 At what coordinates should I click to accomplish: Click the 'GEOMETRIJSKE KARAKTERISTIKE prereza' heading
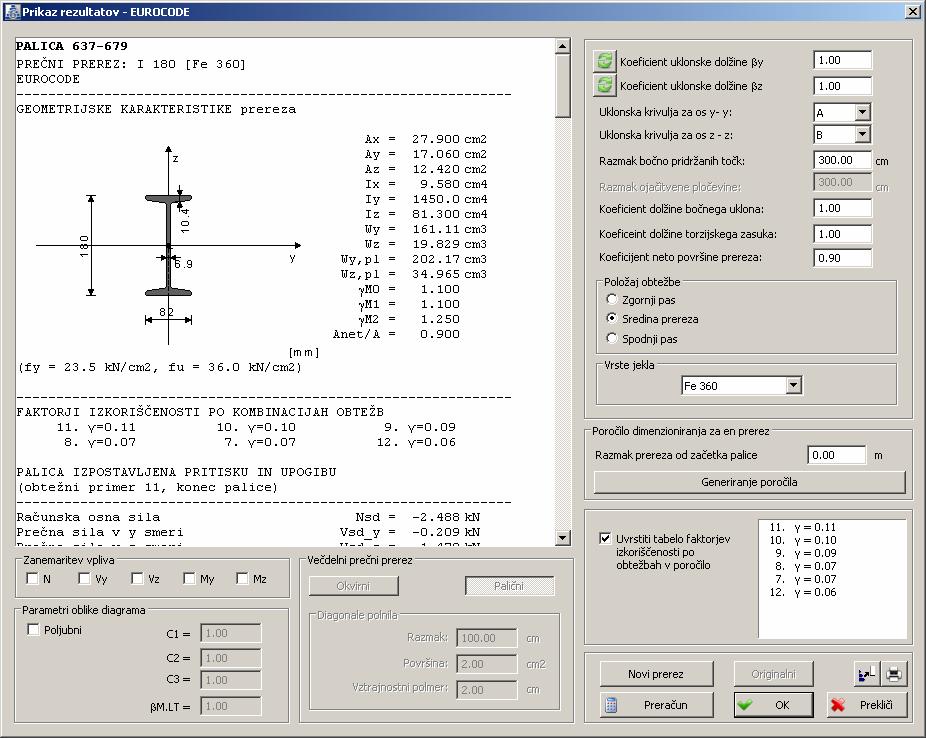[156, 109]
